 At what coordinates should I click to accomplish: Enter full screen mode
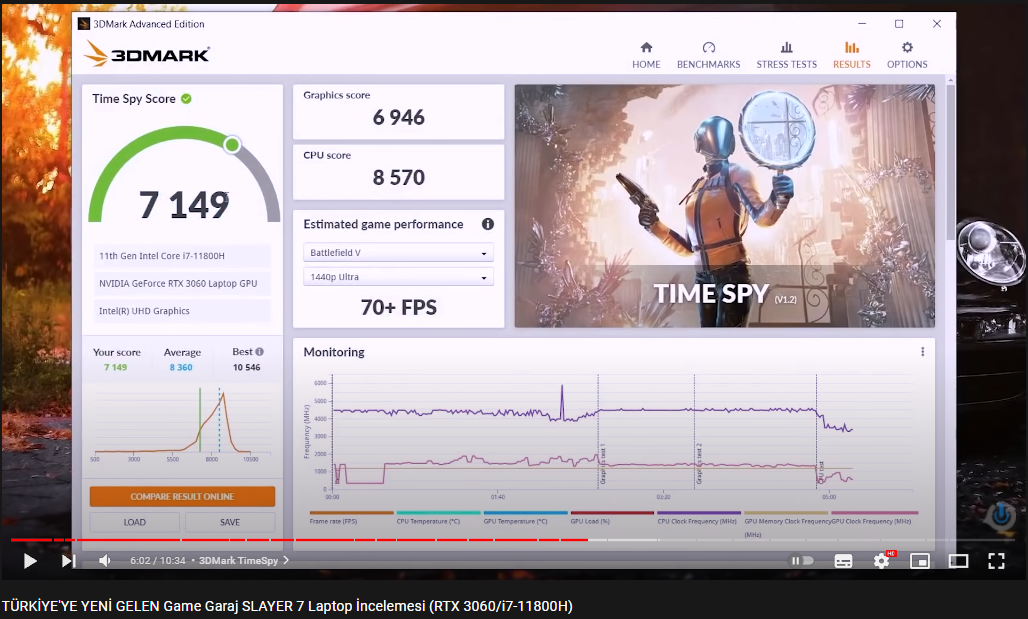pyautogui.click(x=997, y=561)
